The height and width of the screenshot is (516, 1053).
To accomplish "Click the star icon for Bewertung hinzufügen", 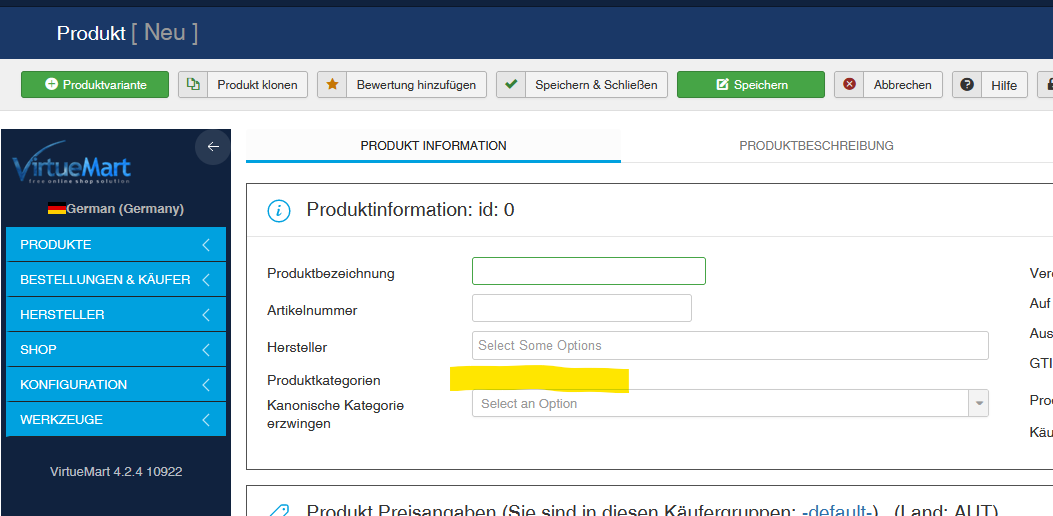I will 332,85.
